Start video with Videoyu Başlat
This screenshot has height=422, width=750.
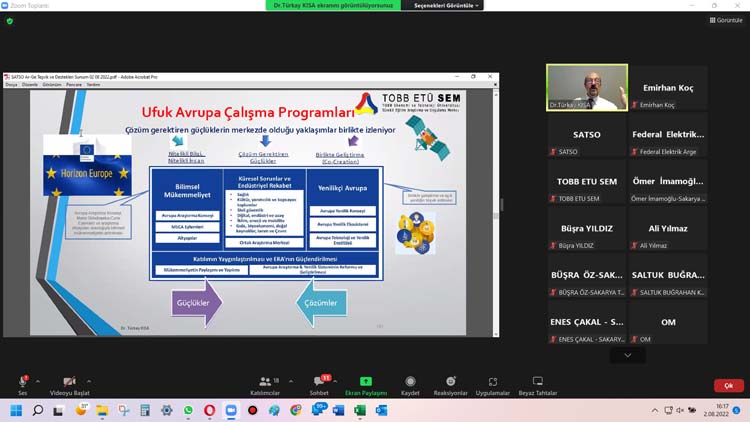point(69,383)
